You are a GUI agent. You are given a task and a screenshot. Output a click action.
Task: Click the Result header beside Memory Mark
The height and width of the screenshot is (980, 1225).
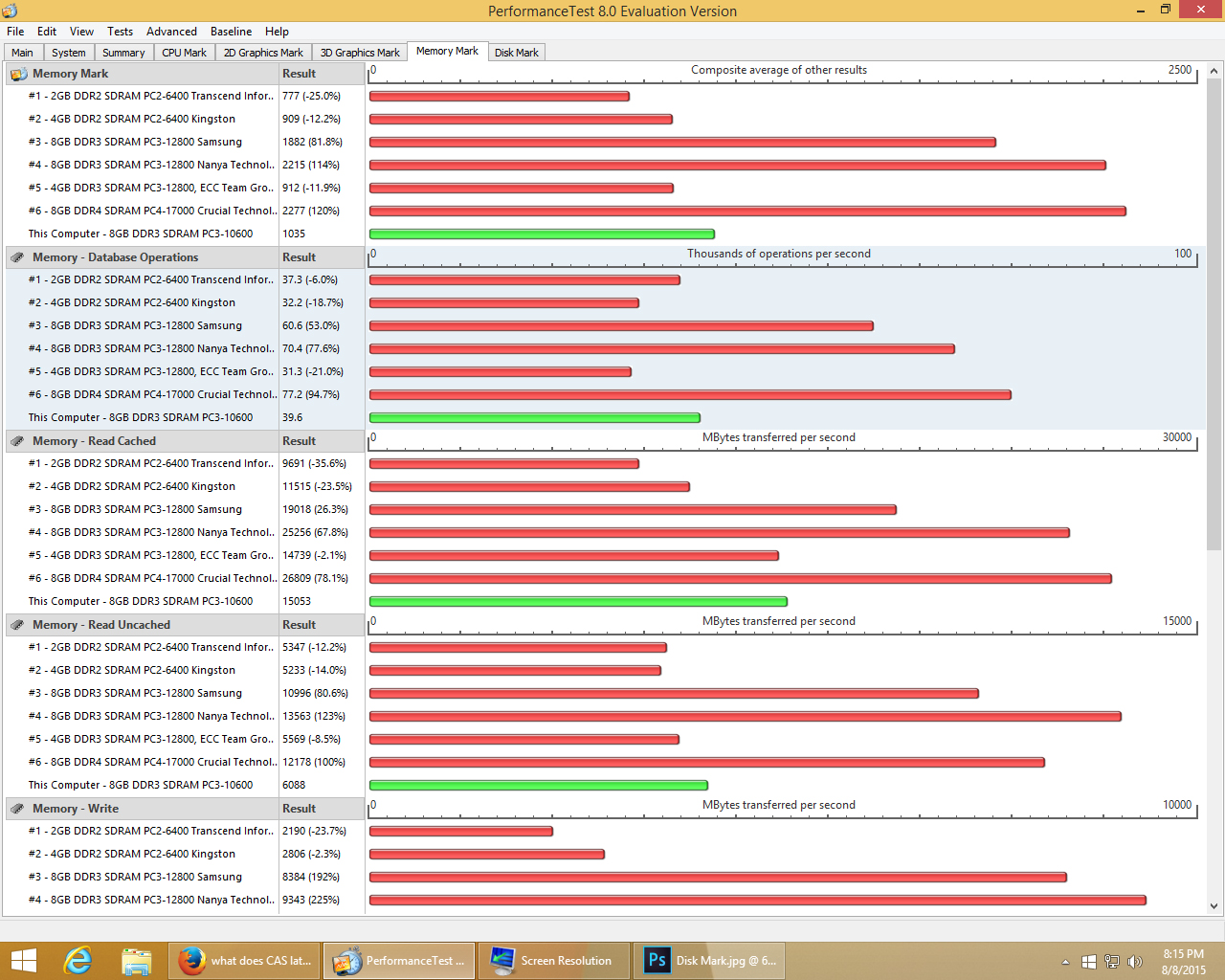[322, 74]
